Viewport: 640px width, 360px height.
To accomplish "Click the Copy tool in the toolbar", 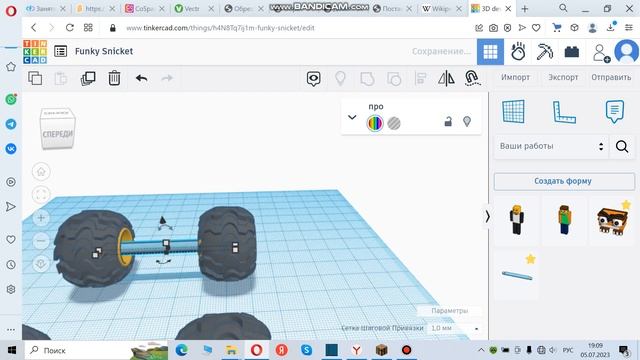I will (35, 78).
